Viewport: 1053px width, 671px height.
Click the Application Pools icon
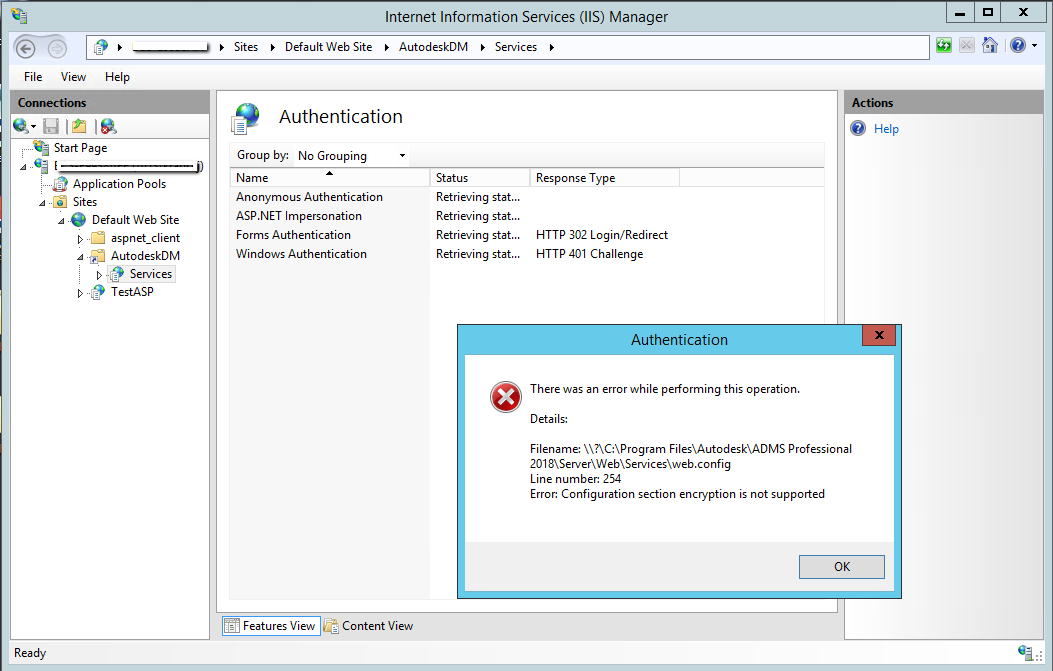pos(60,183)
